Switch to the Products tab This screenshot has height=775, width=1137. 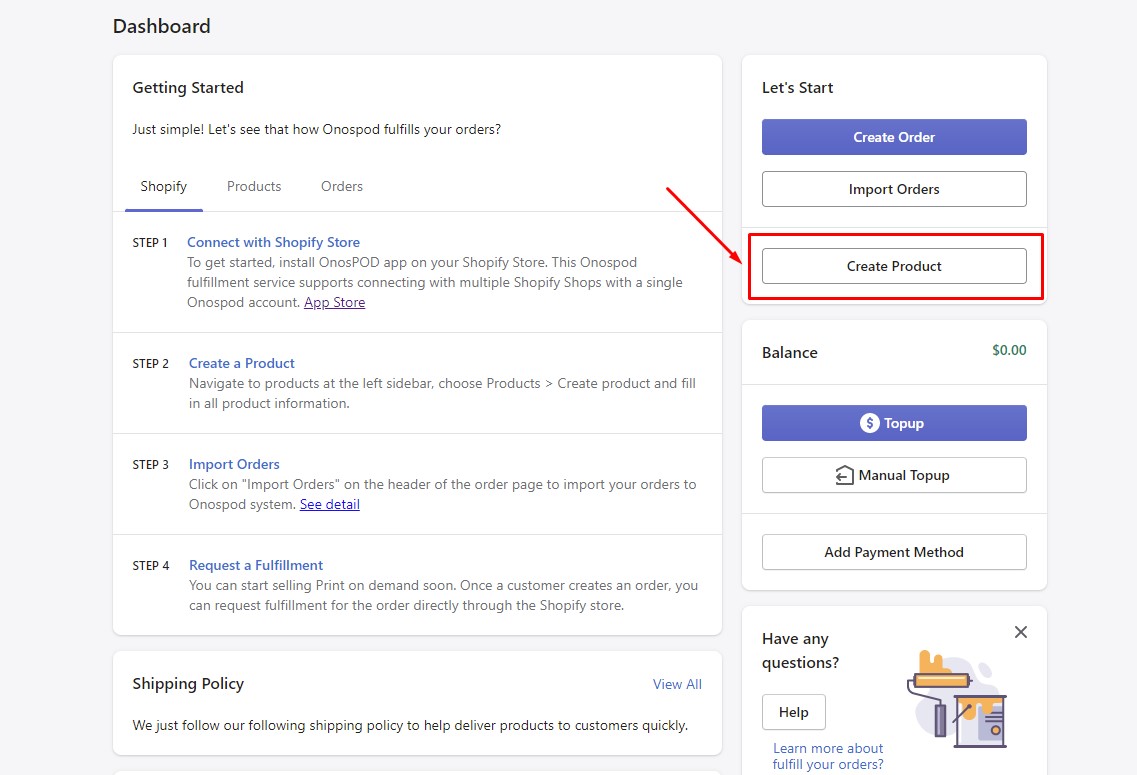pos(254,186)
